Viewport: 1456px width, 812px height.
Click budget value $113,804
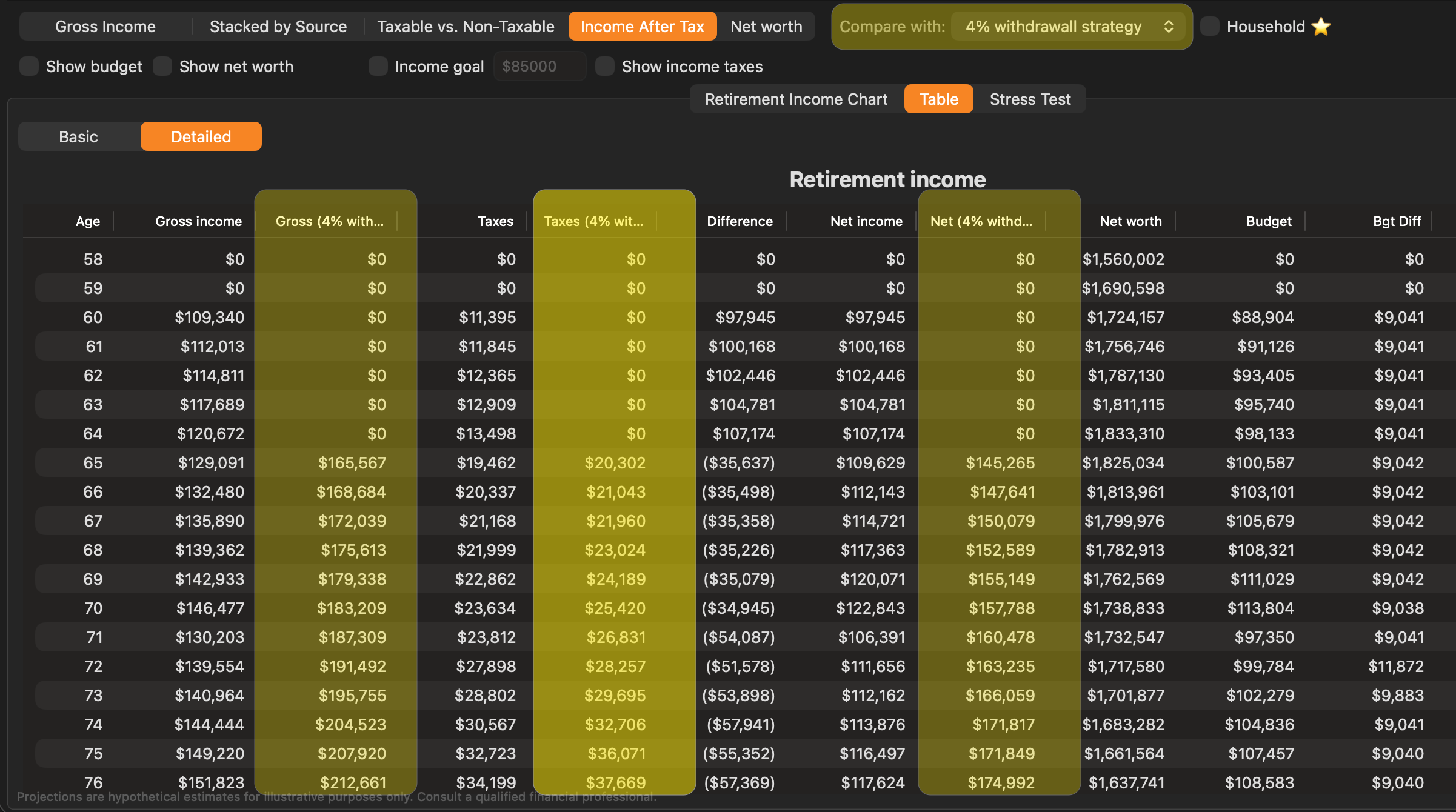click(1260, 608)
